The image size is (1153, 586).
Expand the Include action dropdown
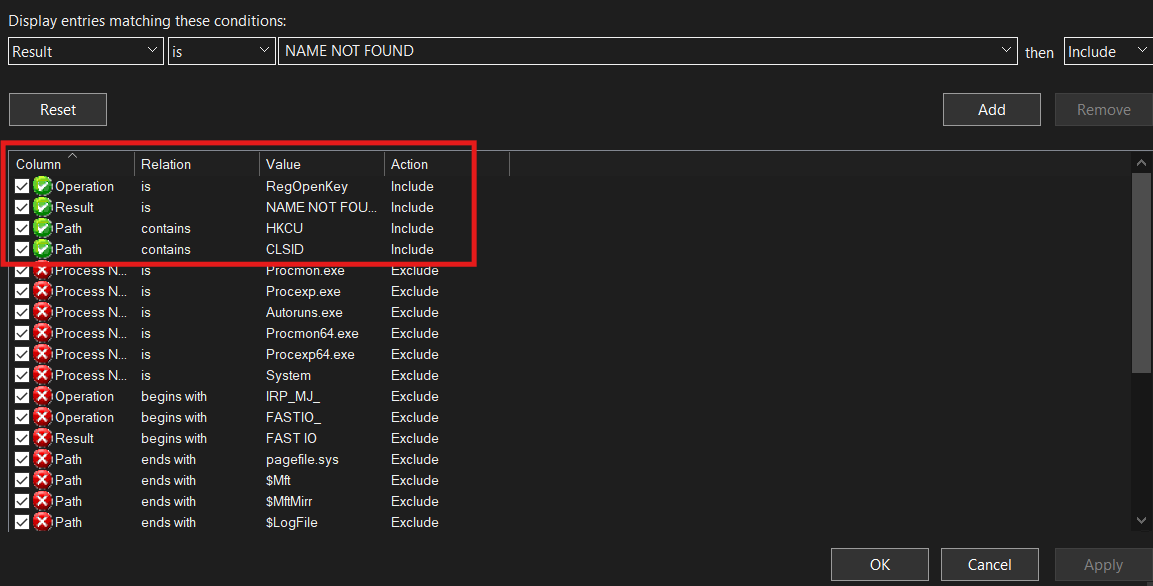[x=1108, y=51]
